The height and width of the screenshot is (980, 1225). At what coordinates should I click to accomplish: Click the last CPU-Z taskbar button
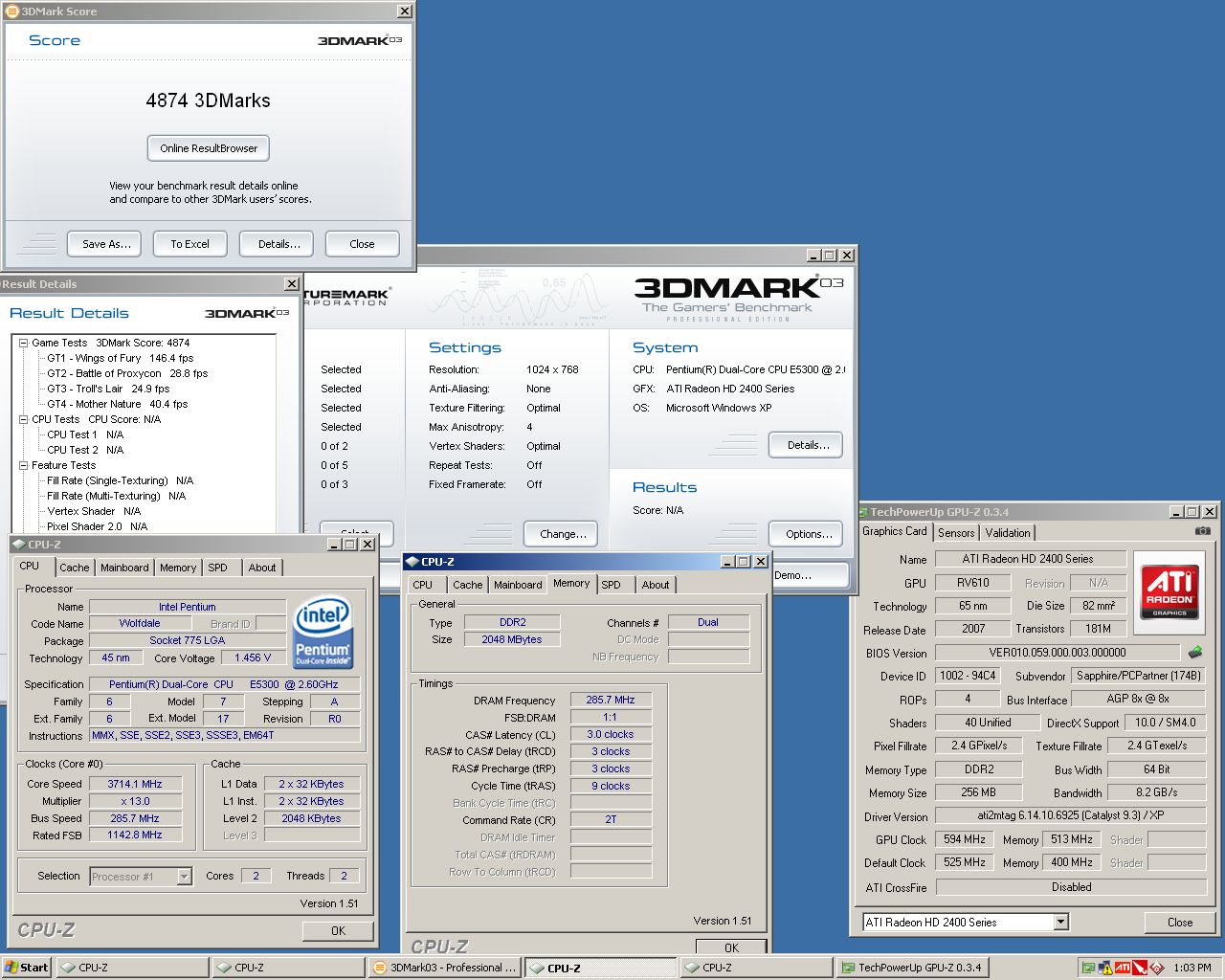point(756,968)
